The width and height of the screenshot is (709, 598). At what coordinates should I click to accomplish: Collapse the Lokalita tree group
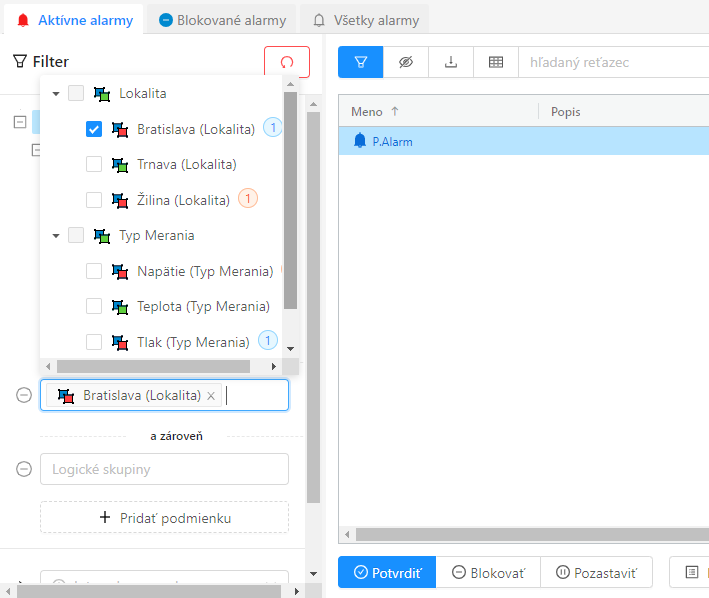56,94
